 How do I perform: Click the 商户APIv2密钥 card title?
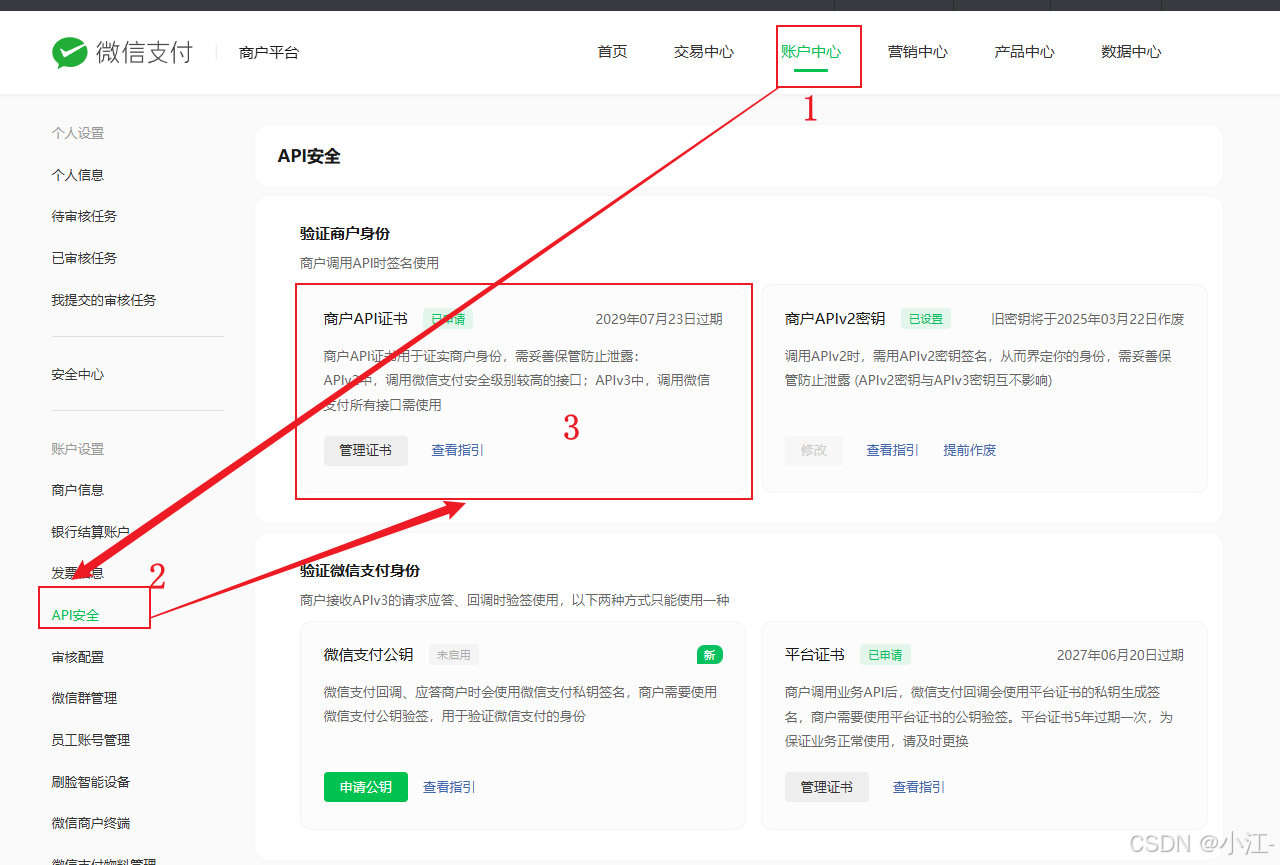point(835,319)
